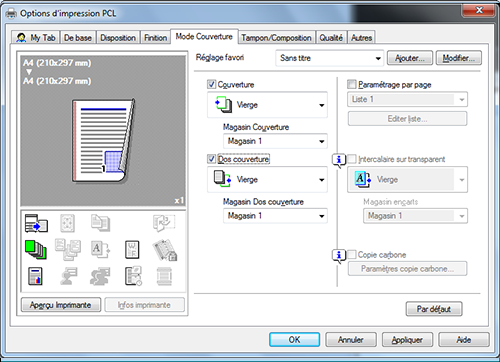Click the green cover sheets icon
The height and width of the screenshot is (362, 500).
[36, 250]
